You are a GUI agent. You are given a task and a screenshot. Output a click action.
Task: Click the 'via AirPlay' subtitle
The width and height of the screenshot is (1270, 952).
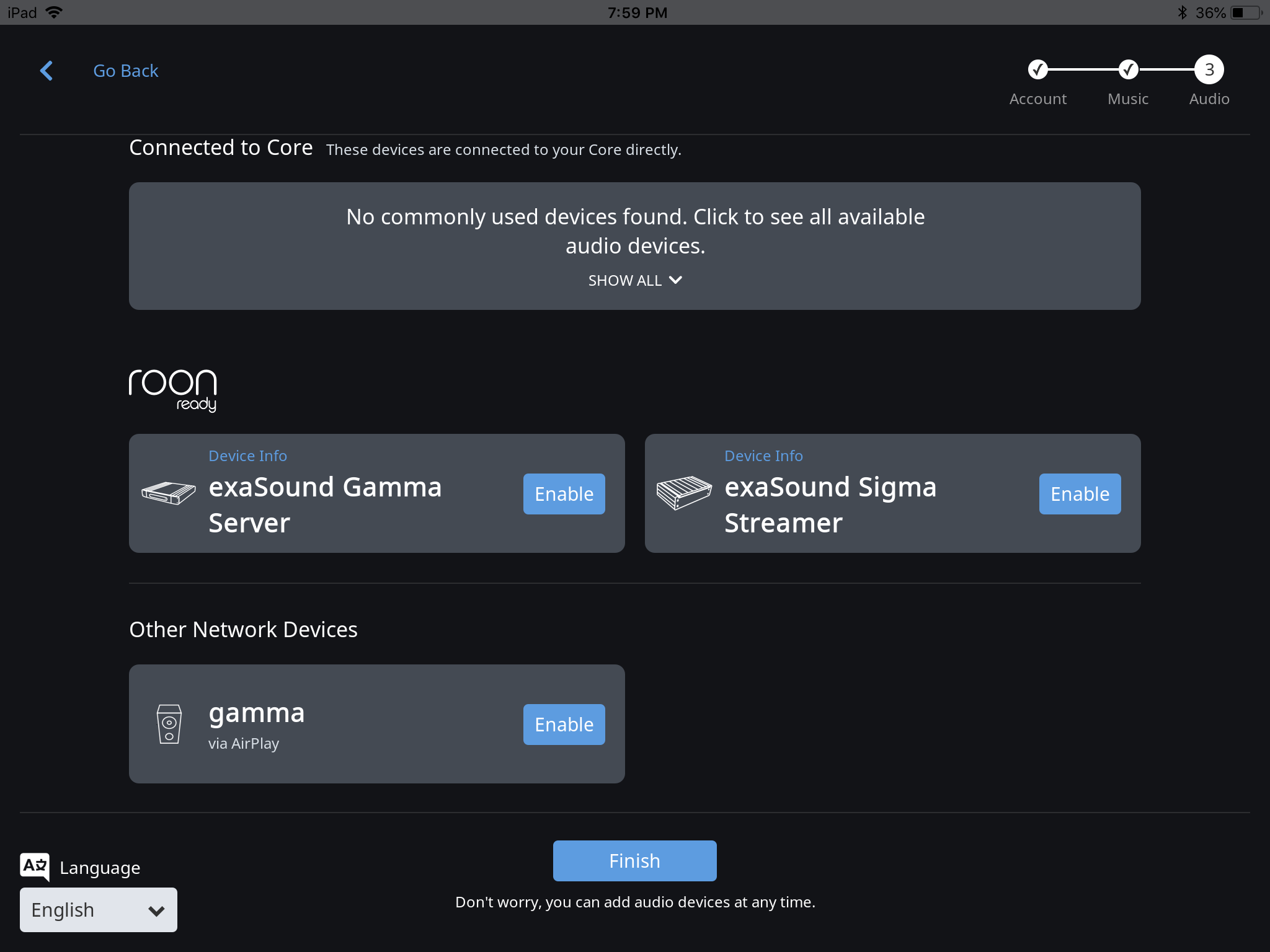[x=244, y=744]
